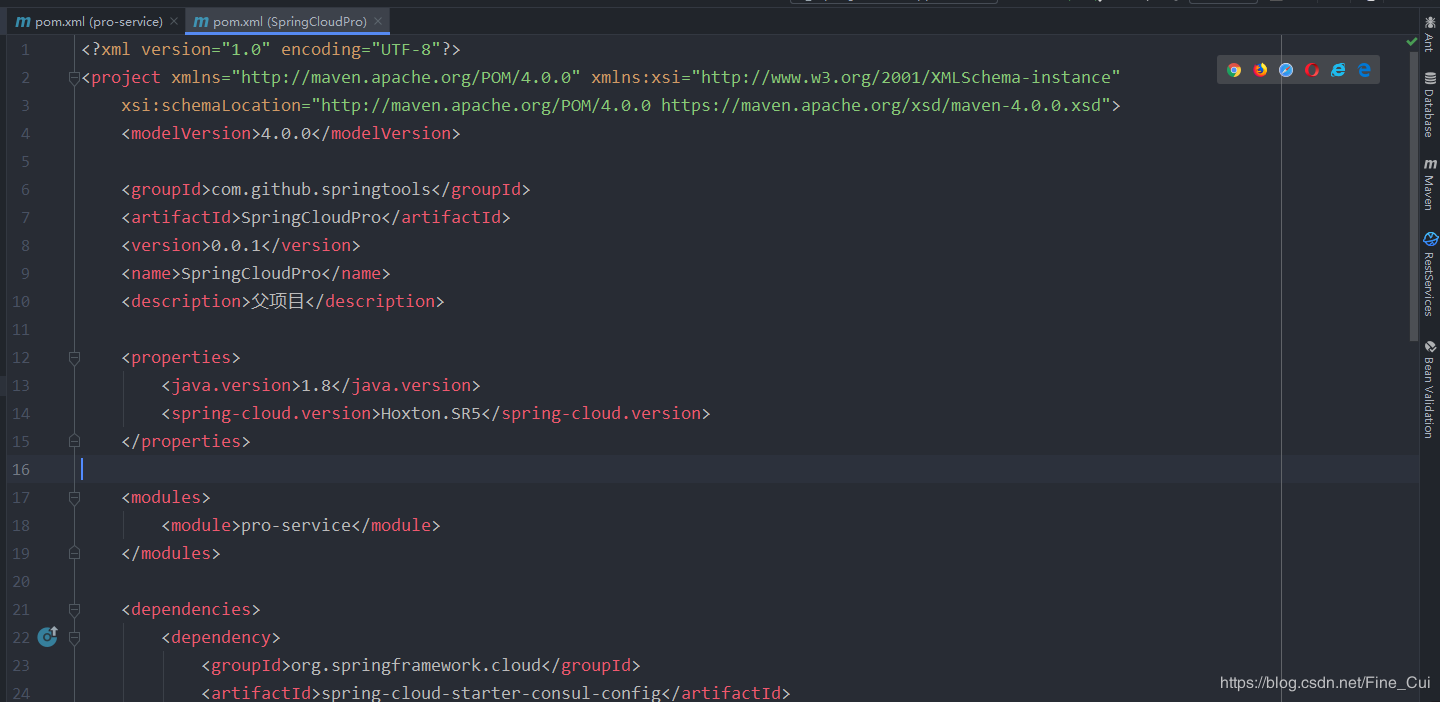Click the Hoxton.SR5 version value
Viewport: 1440px width, 702px height.
pyautogui.click(x=431, y=413)
